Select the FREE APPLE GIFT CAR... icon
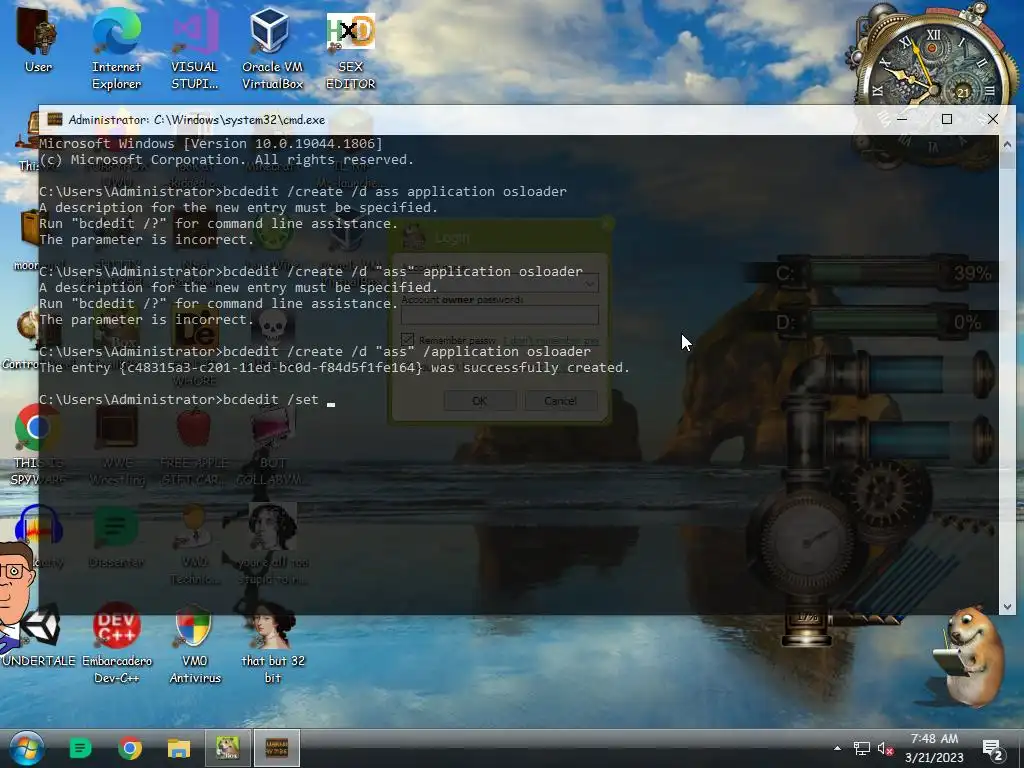Image resolution: width=1024 pixels, height=768 pixels. coord(194,444)
